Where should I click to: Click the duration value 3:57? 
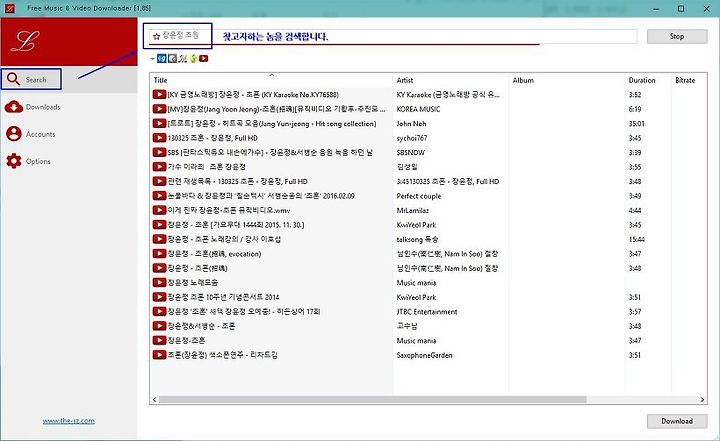[635, 311]
